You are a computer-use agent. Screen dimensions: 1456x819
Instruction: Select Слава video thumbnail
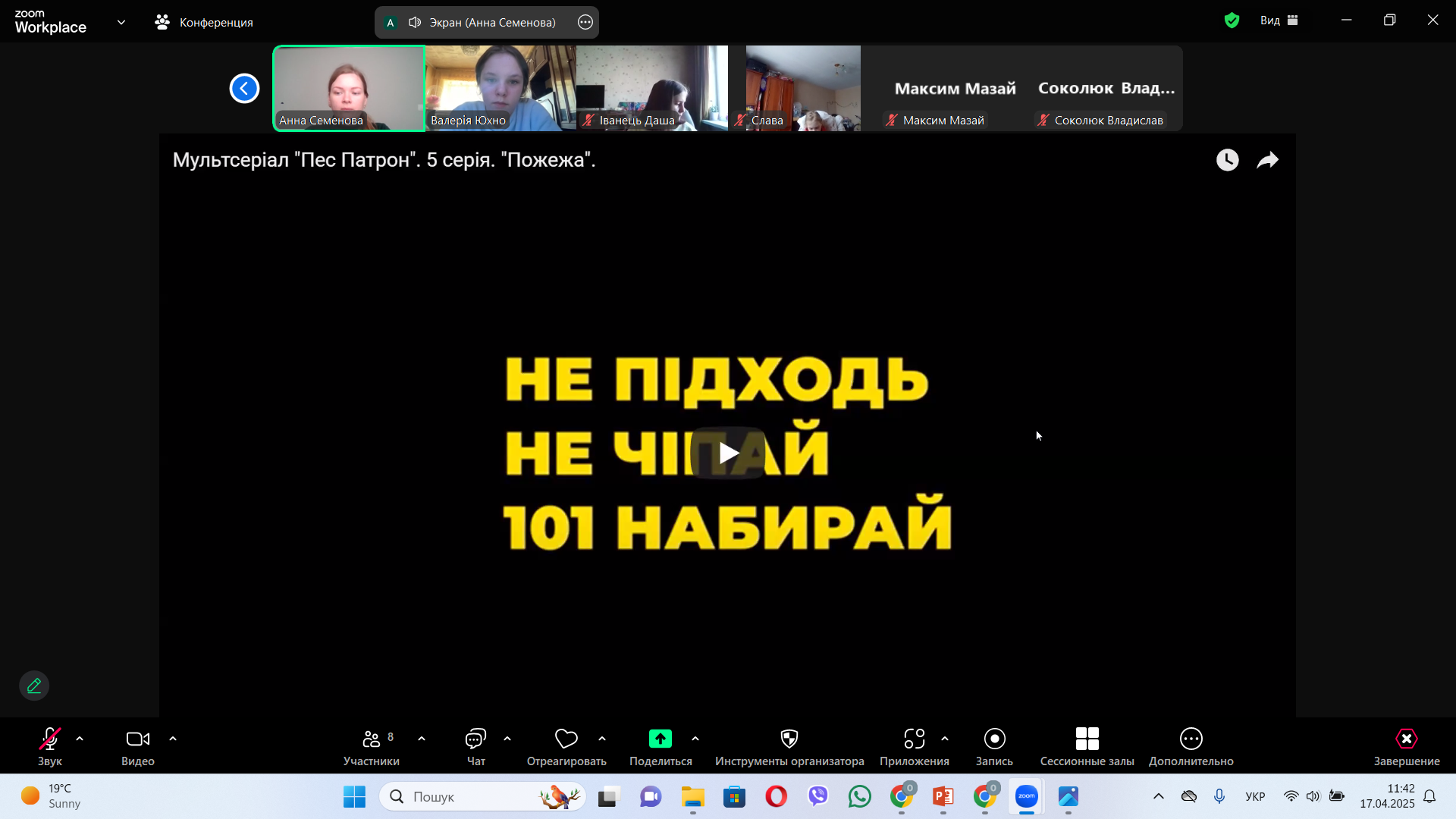click(804, 88)
